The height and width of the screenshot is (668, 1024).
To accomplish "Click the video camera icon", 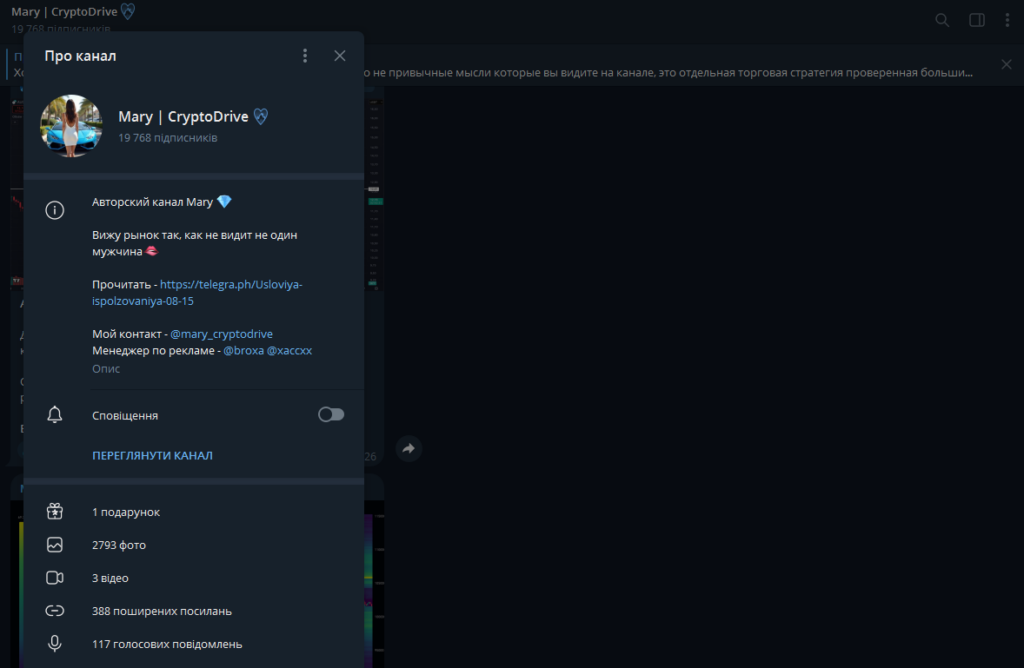I will pos(55,578).
